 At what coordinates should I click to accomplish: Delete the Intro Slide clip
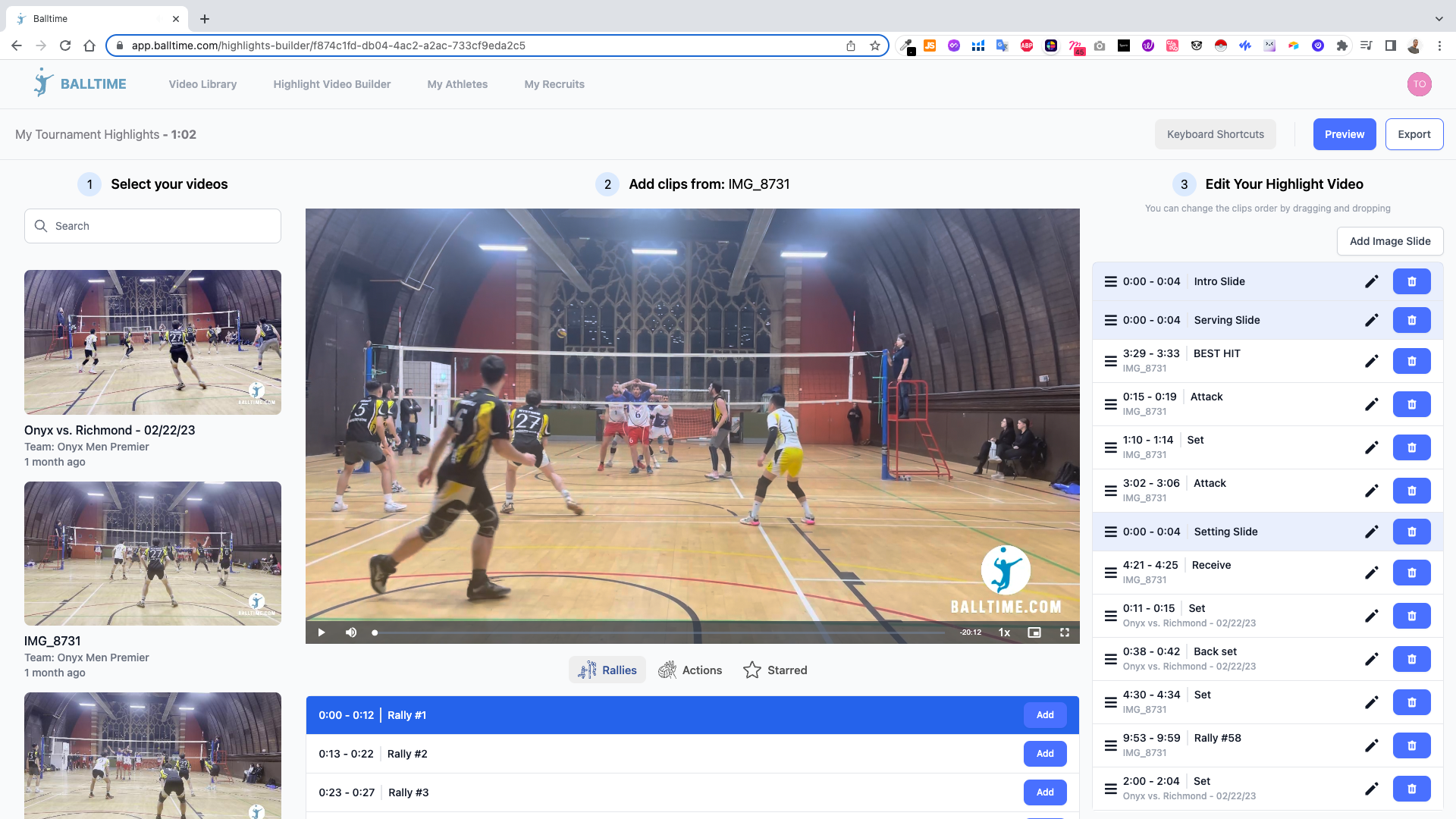click(1411, 281)
